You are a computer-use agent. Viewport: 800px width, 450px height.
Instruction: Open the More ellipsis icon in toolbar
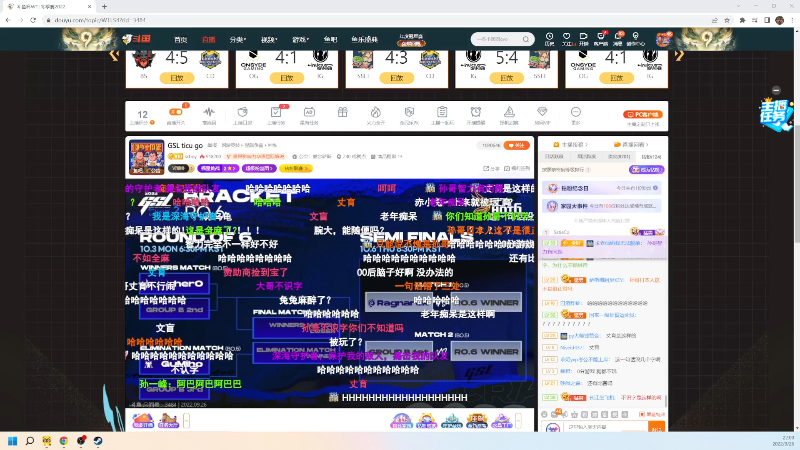[x=576, y=112]
